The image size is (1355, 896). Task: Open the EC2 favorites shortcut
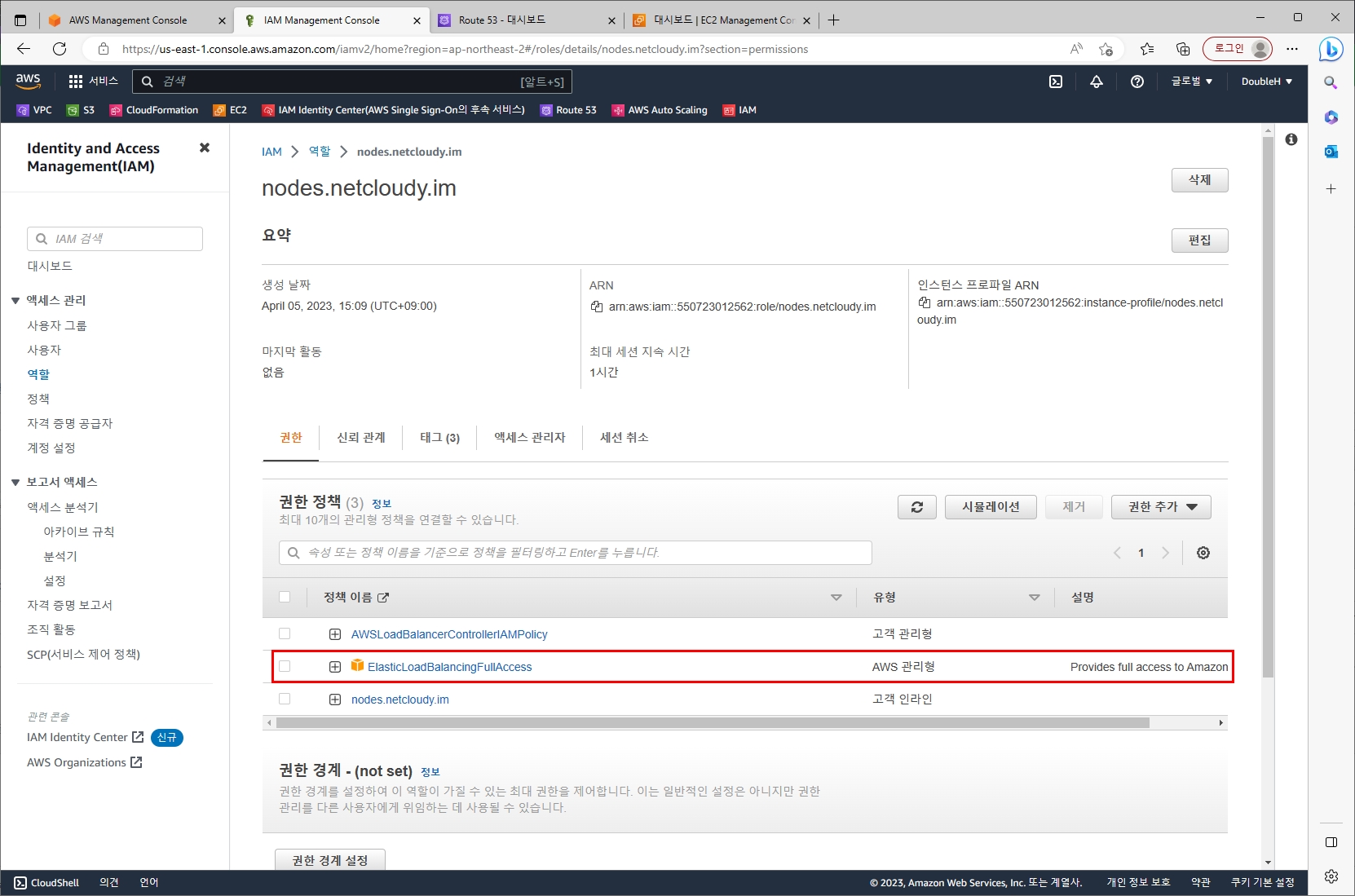230,110
